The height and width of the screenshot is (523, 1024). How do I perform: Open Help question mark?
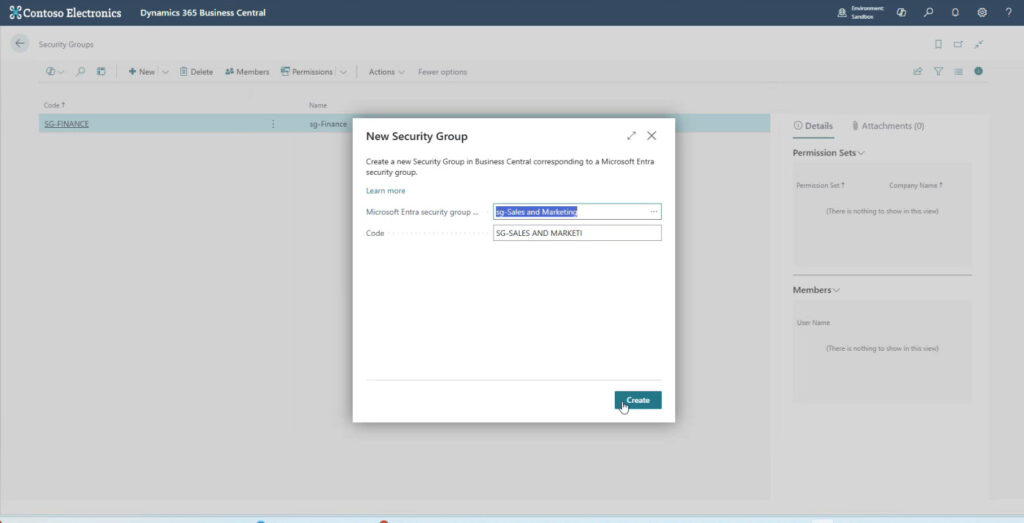tap(1008, 12)
